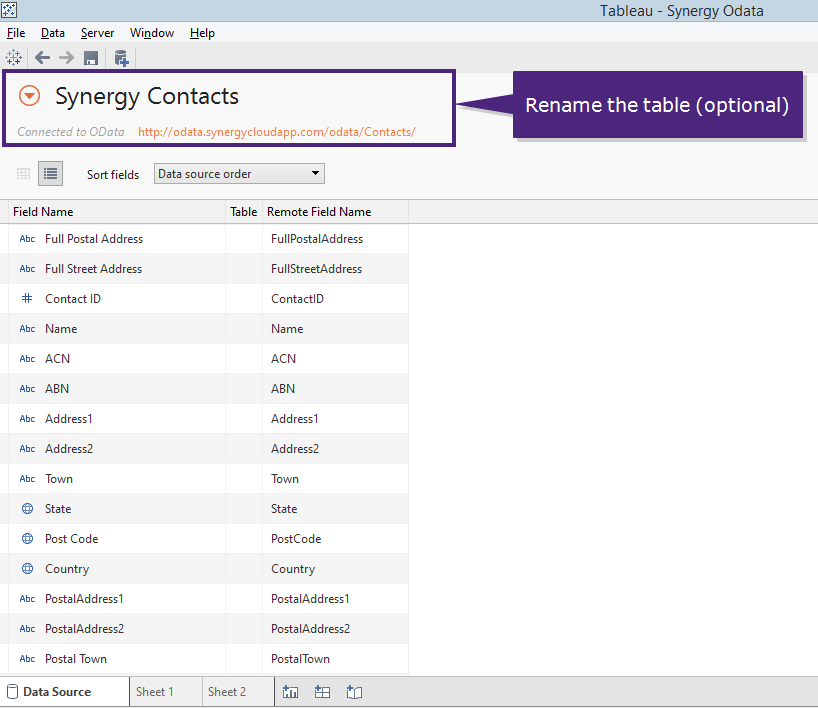Click the Table column header
This screenshot has height=708, width=818.
click(x=244, y=212)
